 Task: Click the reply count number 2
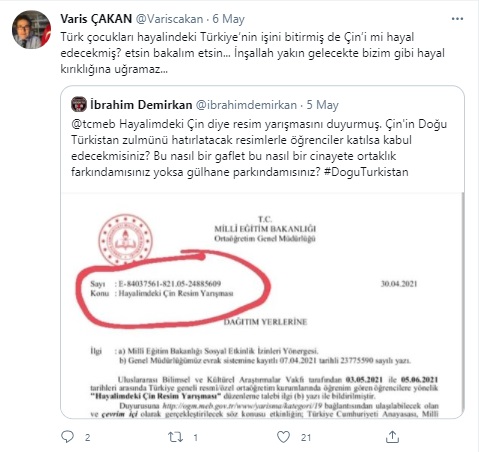pyautogui.click(x=87, y=437)
